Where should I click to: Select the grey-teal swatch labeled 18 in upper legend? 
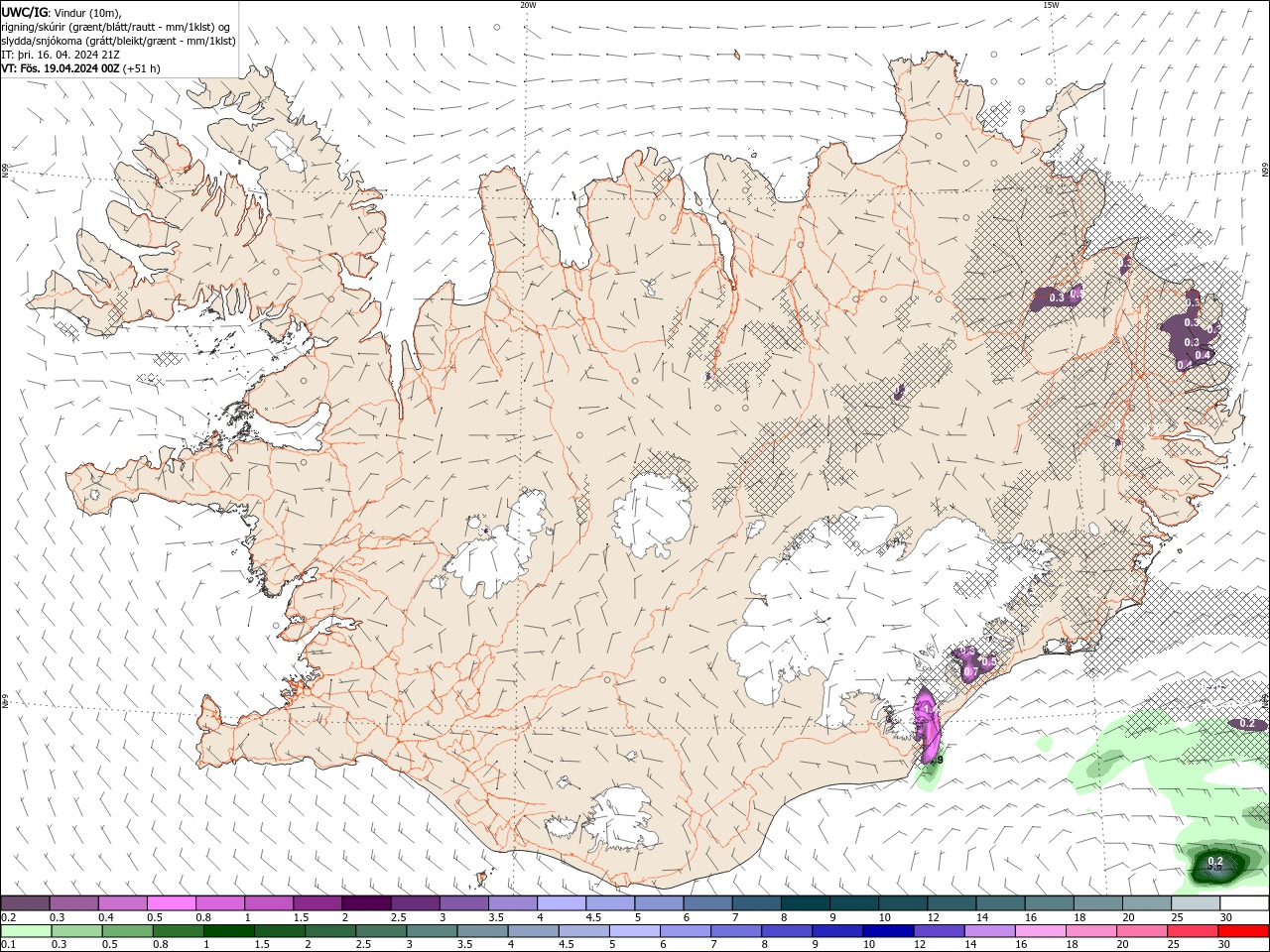(x=1097, y=903)
